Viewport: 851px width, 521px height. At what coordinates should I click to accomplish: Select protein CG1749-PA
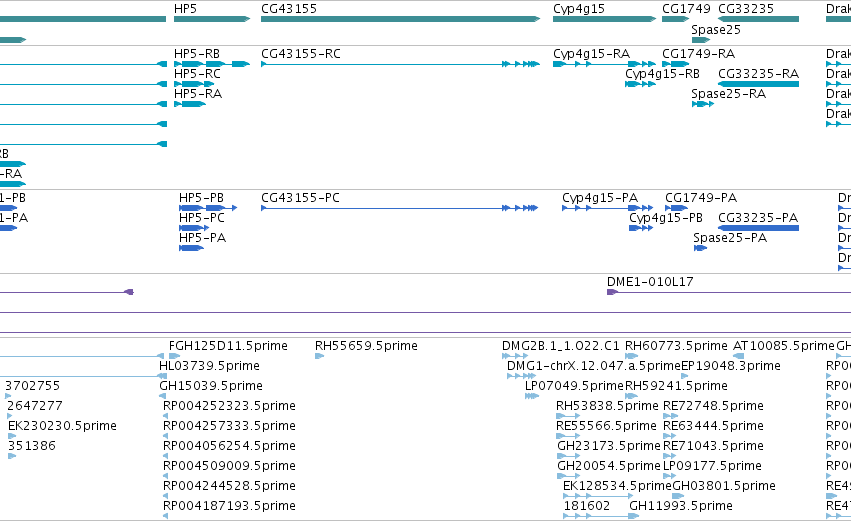(701, 198)
